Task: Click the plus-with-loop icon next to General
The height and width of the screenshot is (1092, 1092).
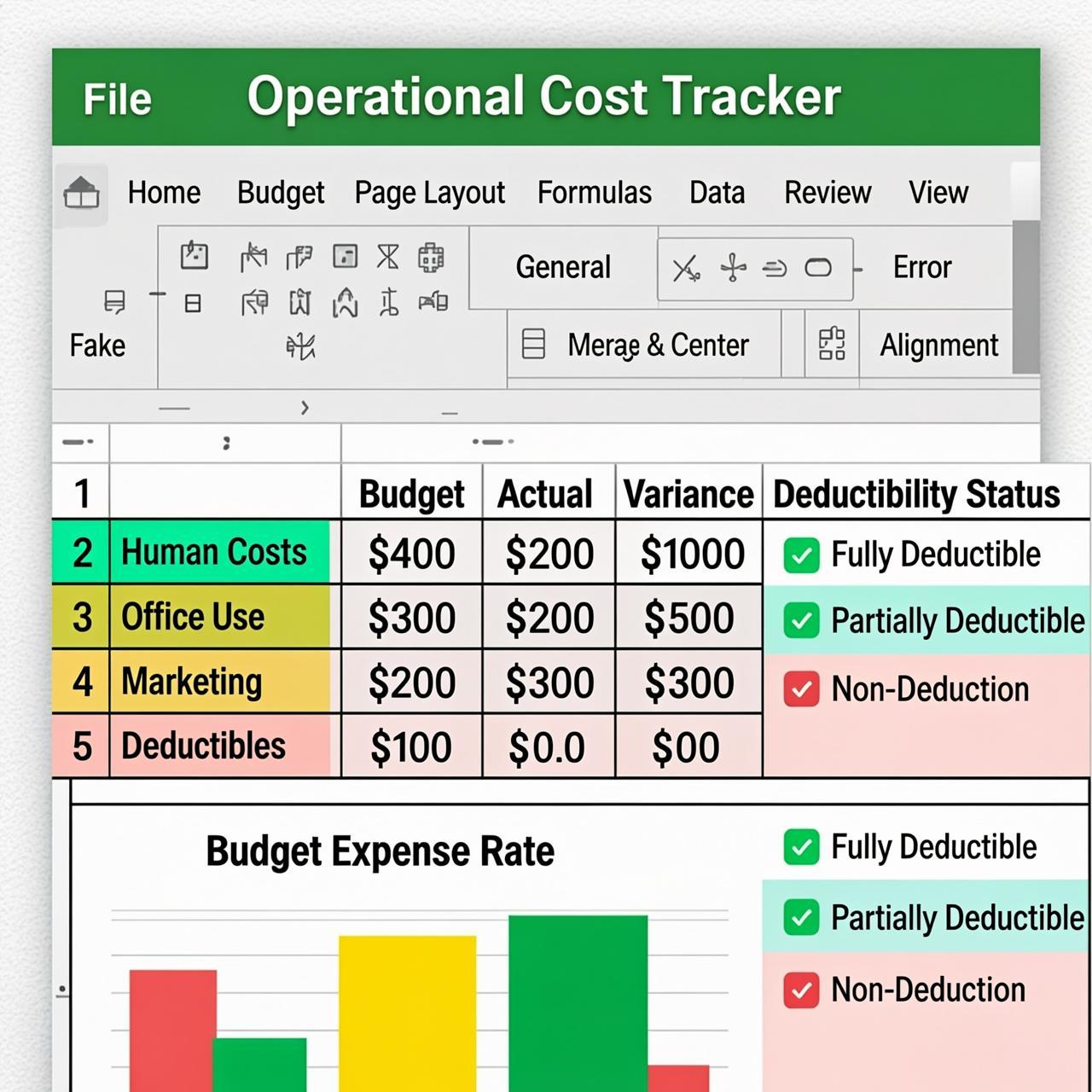Action: pyautogui.click(x=733, y=268)
